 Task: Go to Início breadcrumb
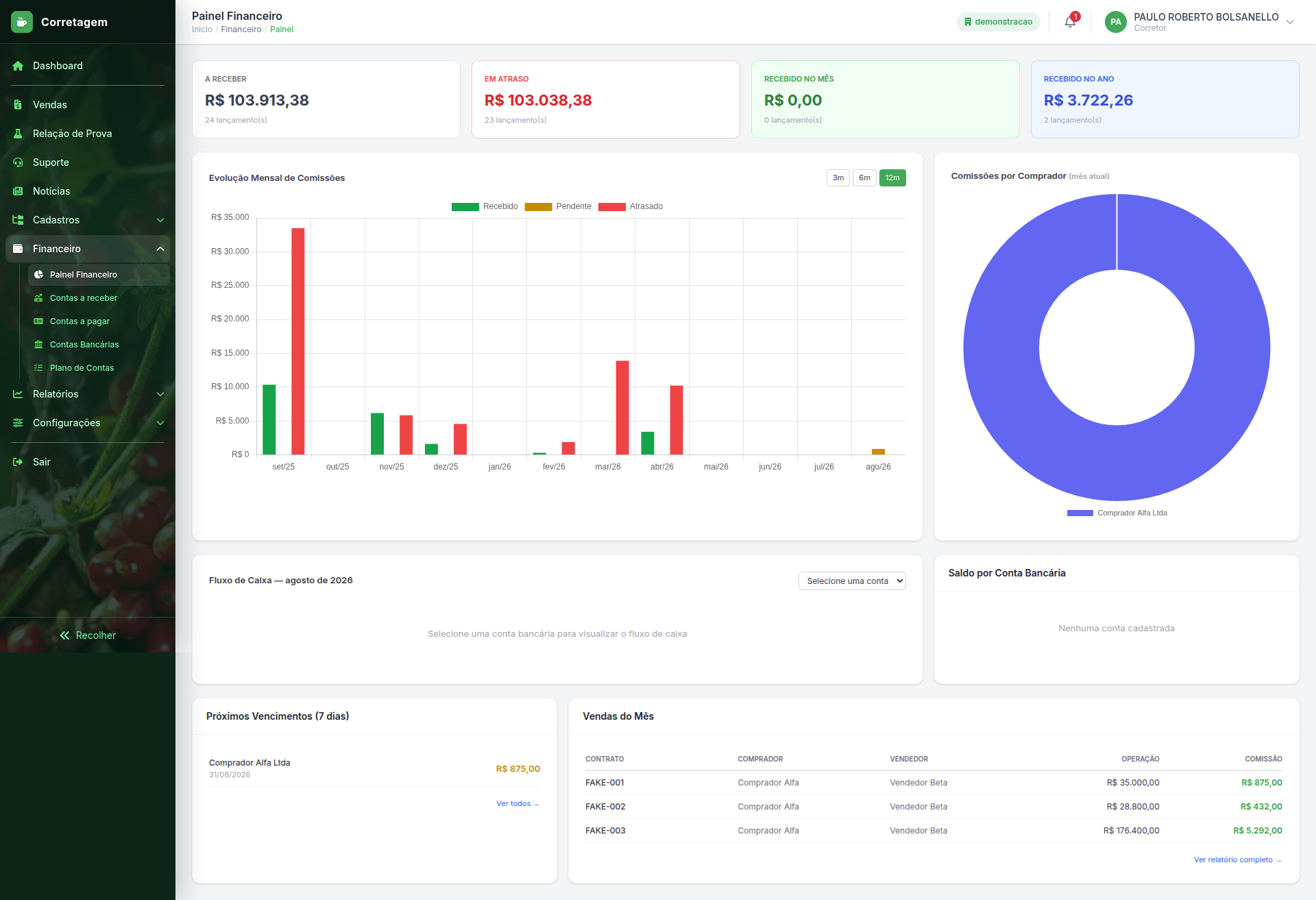click(x=202, y=29)
